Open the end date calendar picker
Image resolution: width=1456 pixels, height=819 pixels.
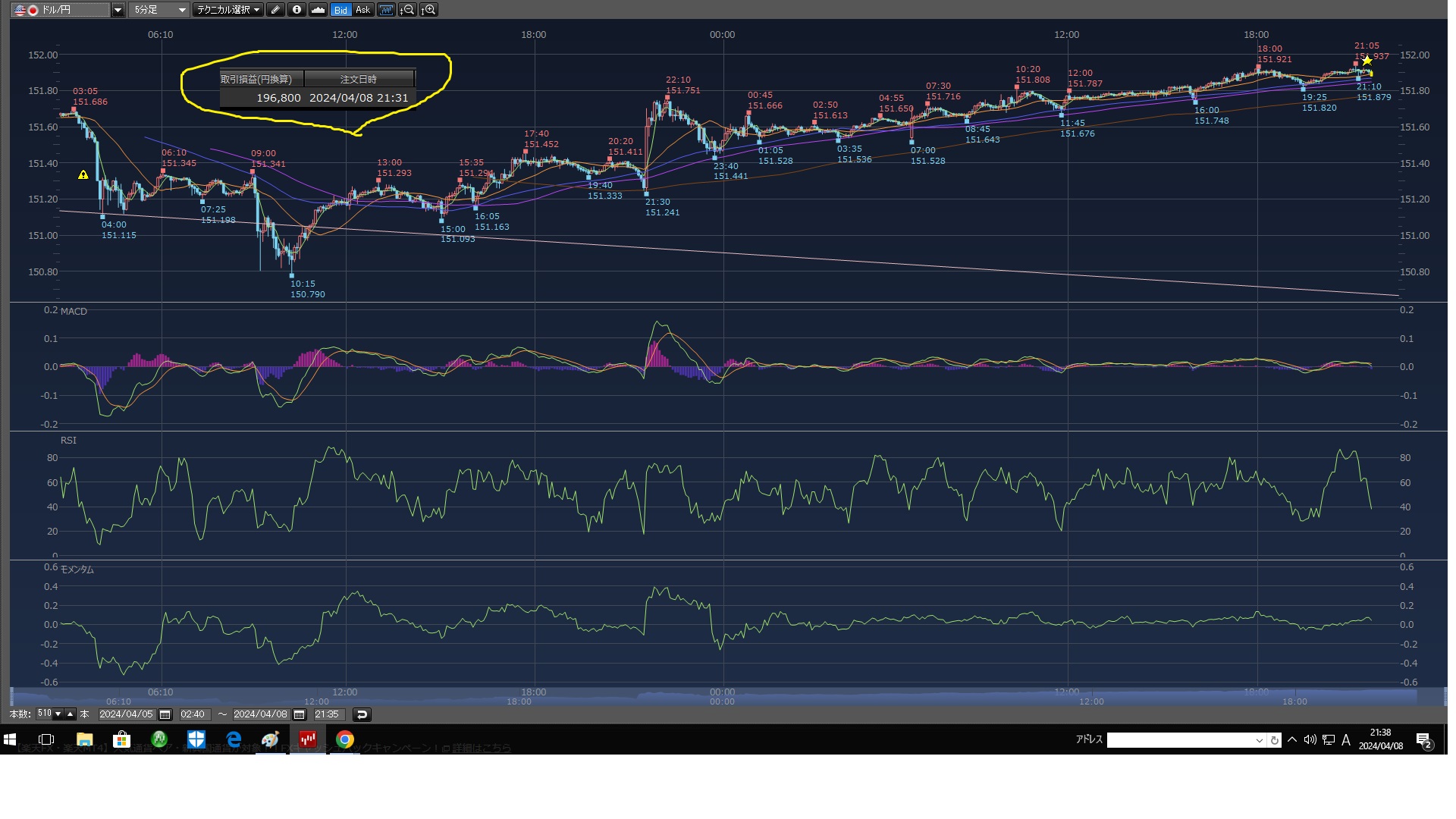click(x=299, y=714)
